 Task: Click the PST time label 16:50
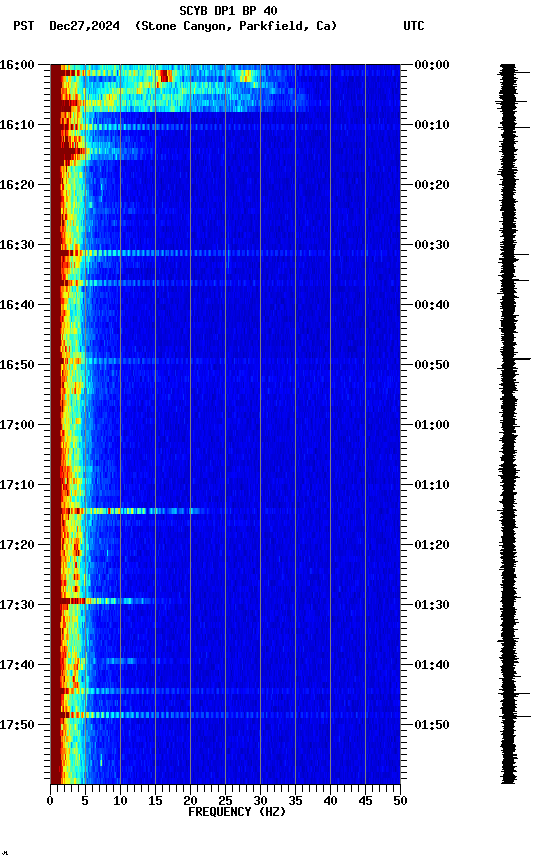(17, 365)
